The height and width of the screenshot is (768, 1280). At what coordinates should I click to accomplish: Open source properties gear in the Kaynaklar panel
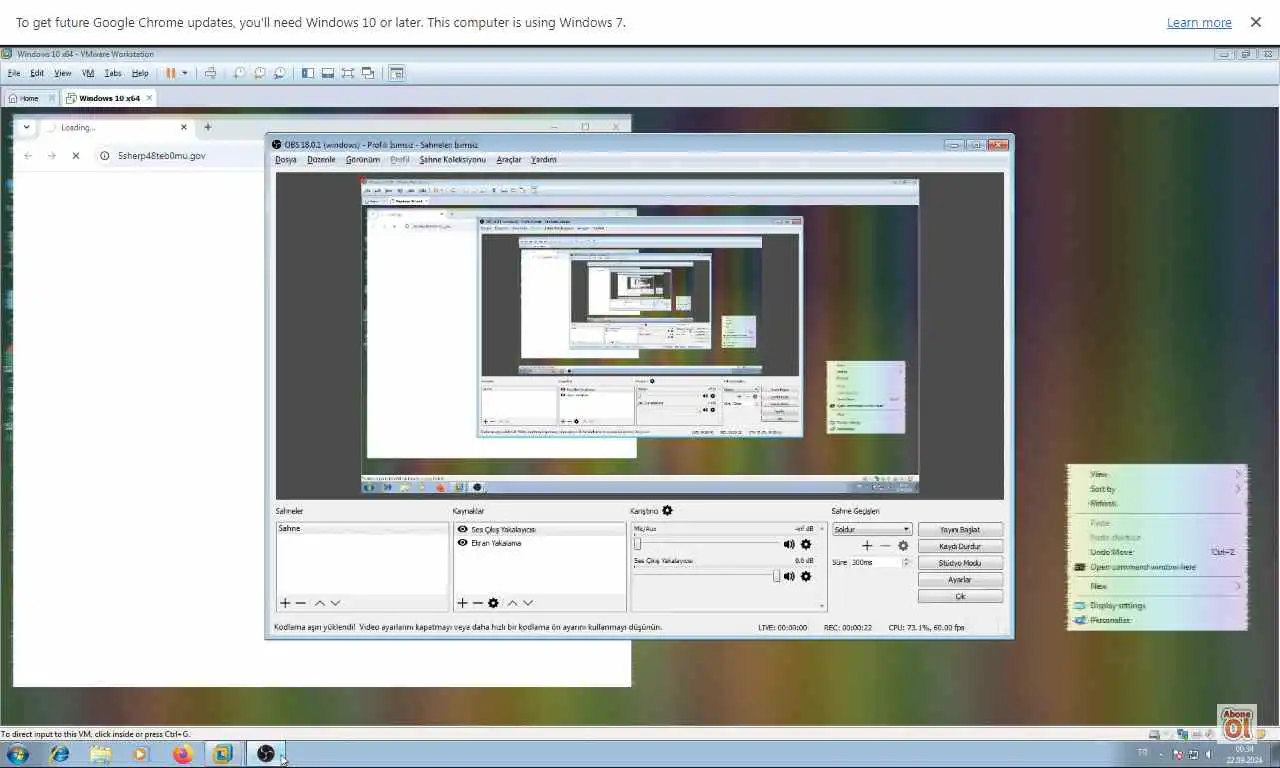click(493, 603)
